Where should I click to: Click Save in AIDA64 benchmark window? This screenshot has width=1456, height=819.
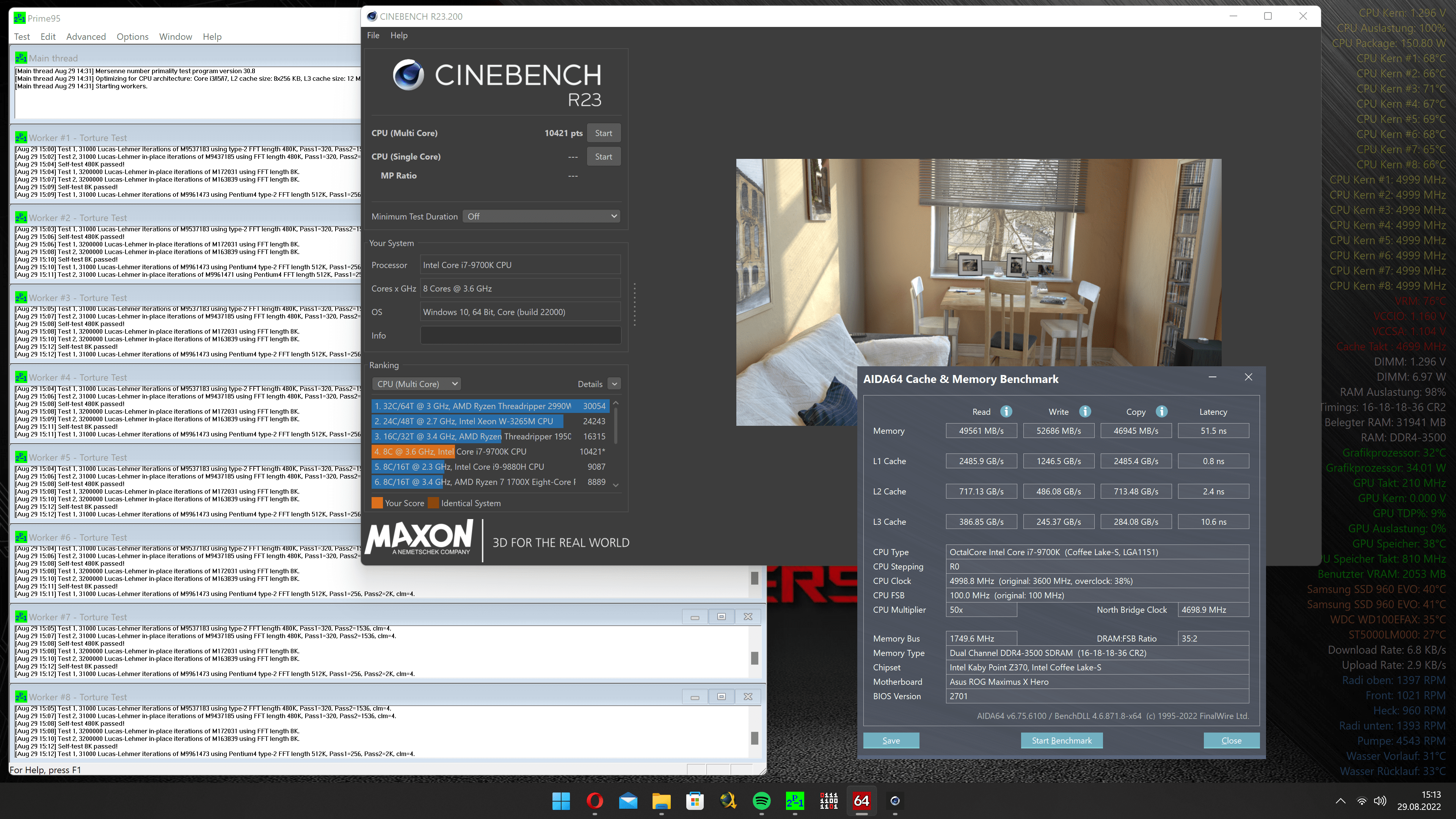coord(891,741)
